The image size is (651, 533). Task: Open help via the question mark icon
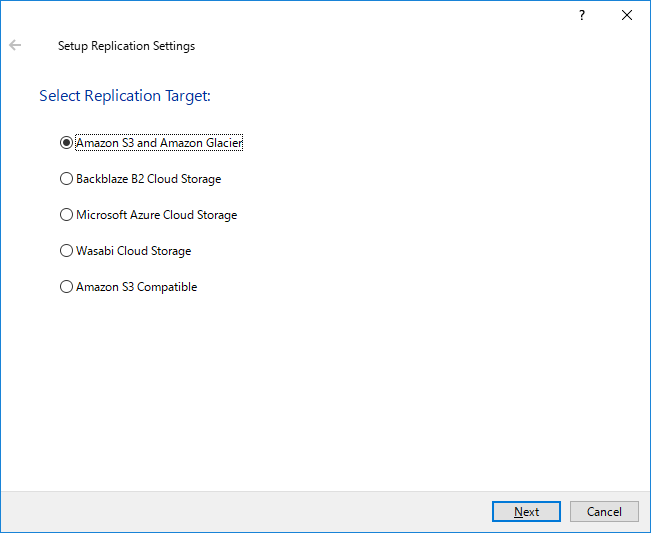(x=582, y=15)
